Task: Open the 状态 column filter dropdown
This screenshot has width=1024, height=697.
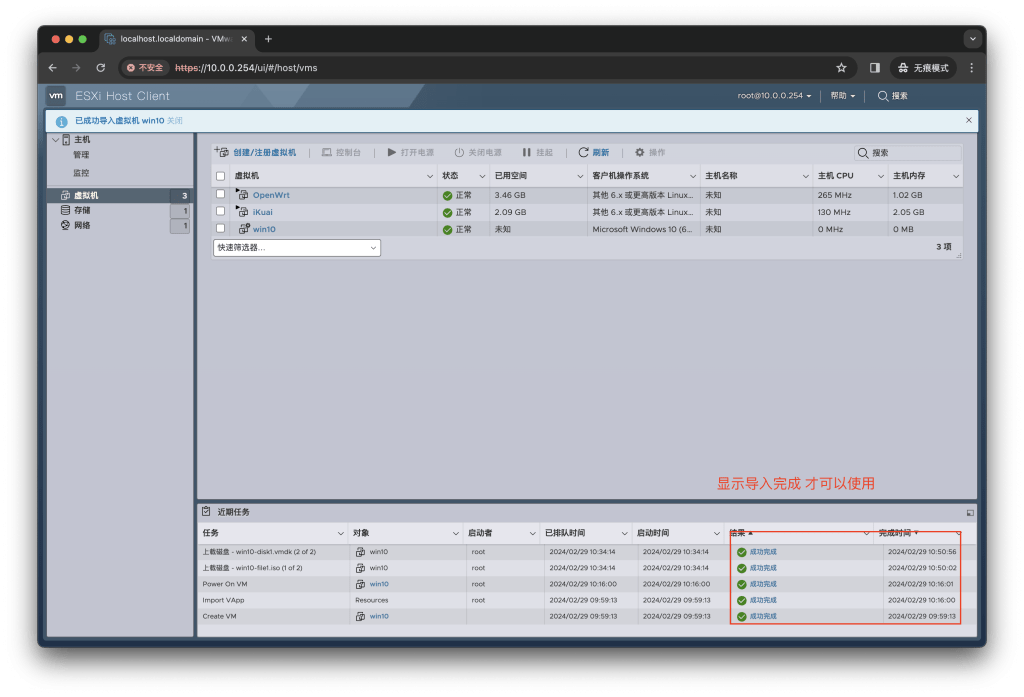Action: pyautogui.click(x=481, y=174)
